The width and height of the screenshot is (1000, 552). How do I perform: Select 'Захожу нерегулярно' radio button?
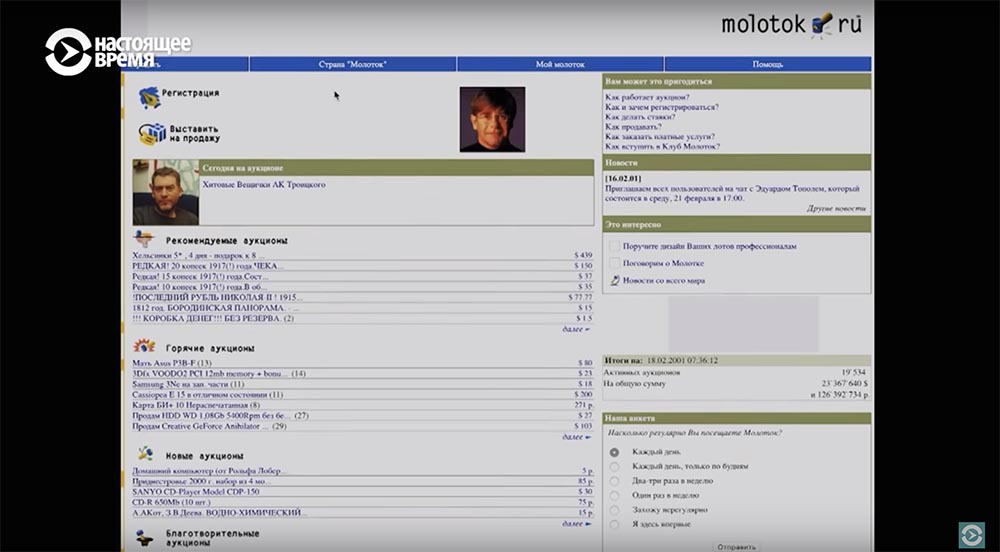[614, 510]
